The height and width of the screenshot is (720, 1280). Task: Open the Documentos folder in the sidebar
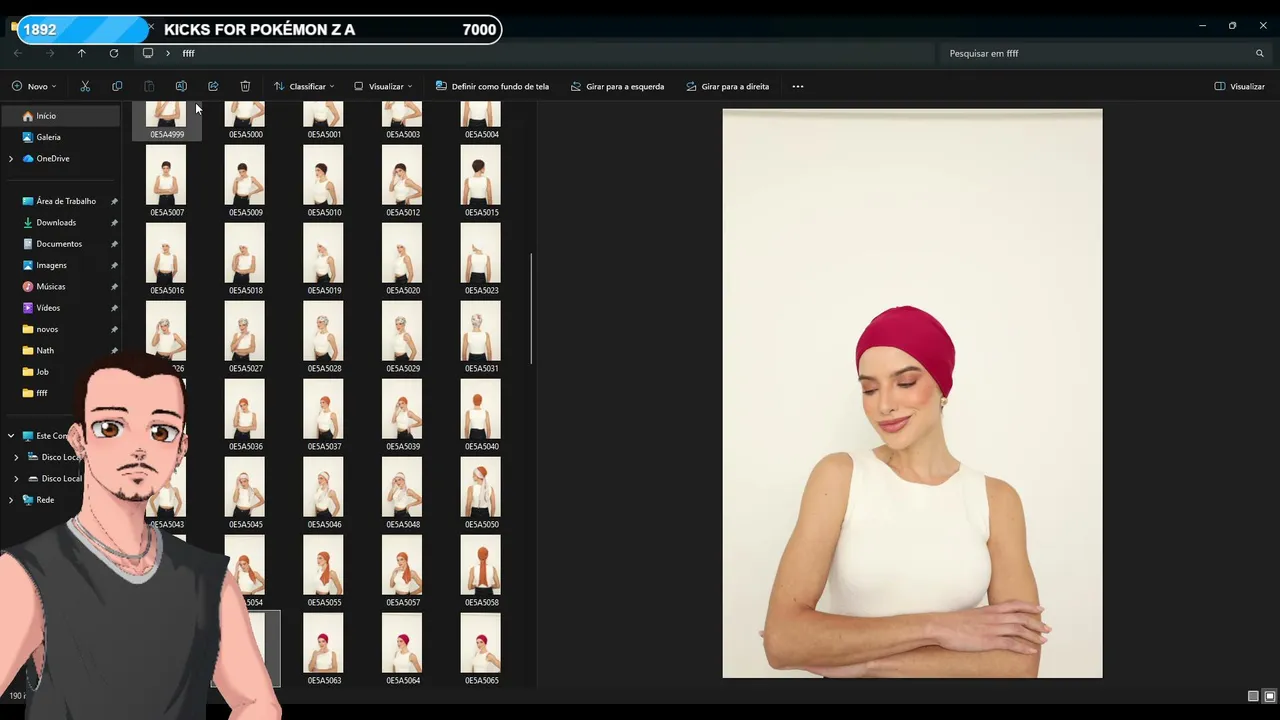point(60,244)
